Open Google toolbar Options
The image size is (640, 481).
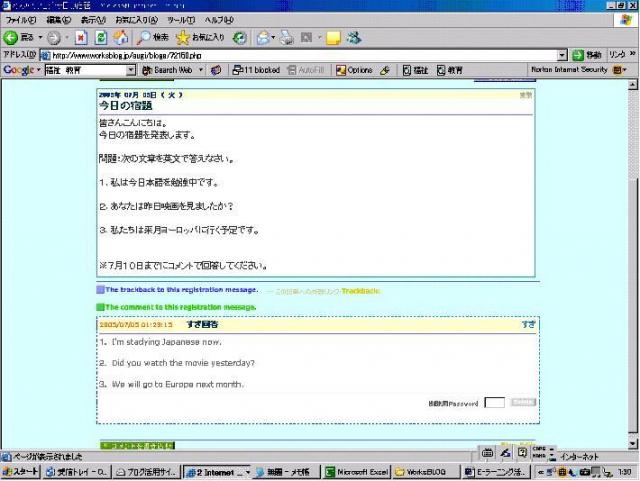tap(353, 70)
